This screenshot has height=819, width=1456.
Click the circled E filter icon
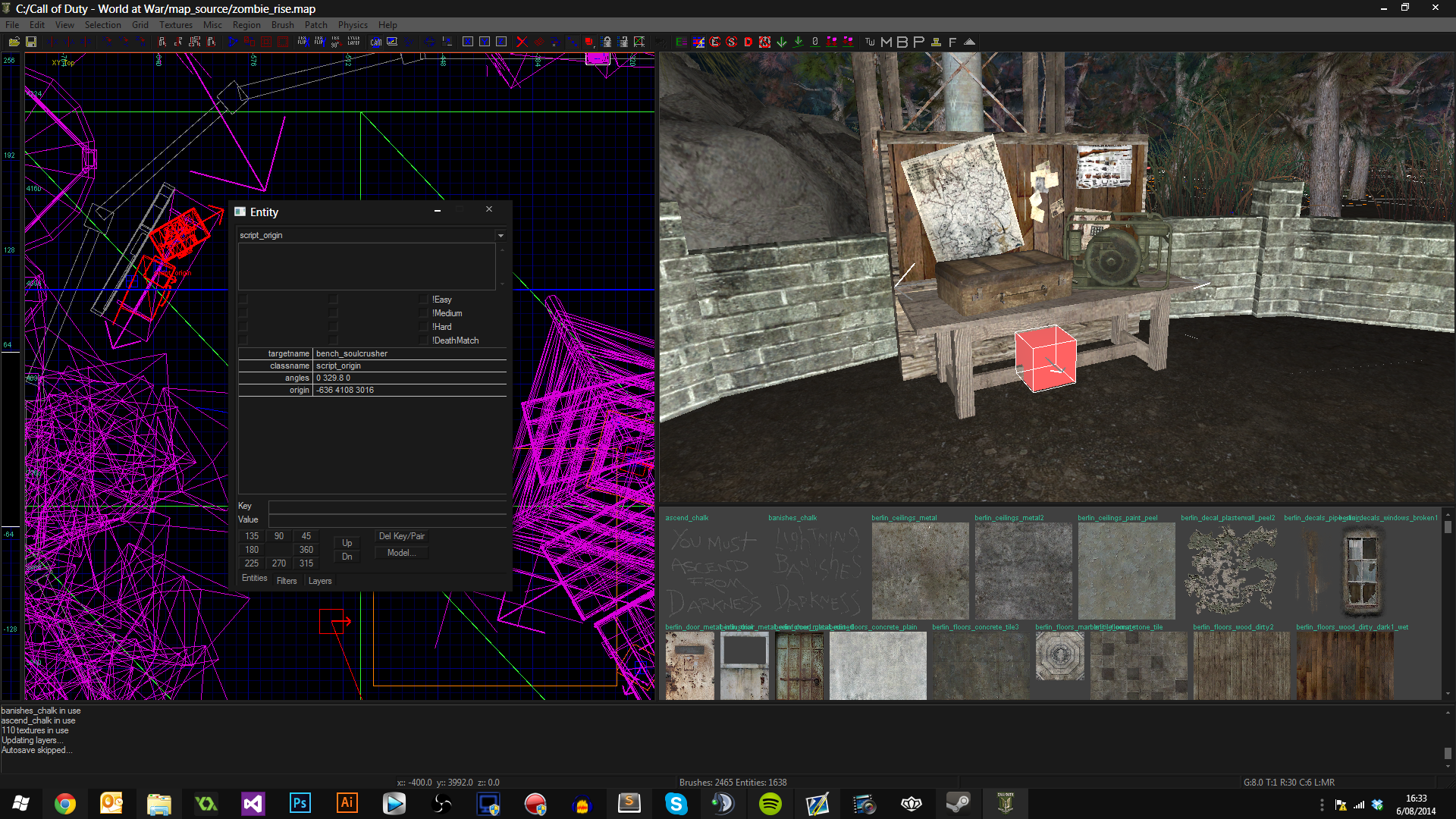(x=714, y=42)
